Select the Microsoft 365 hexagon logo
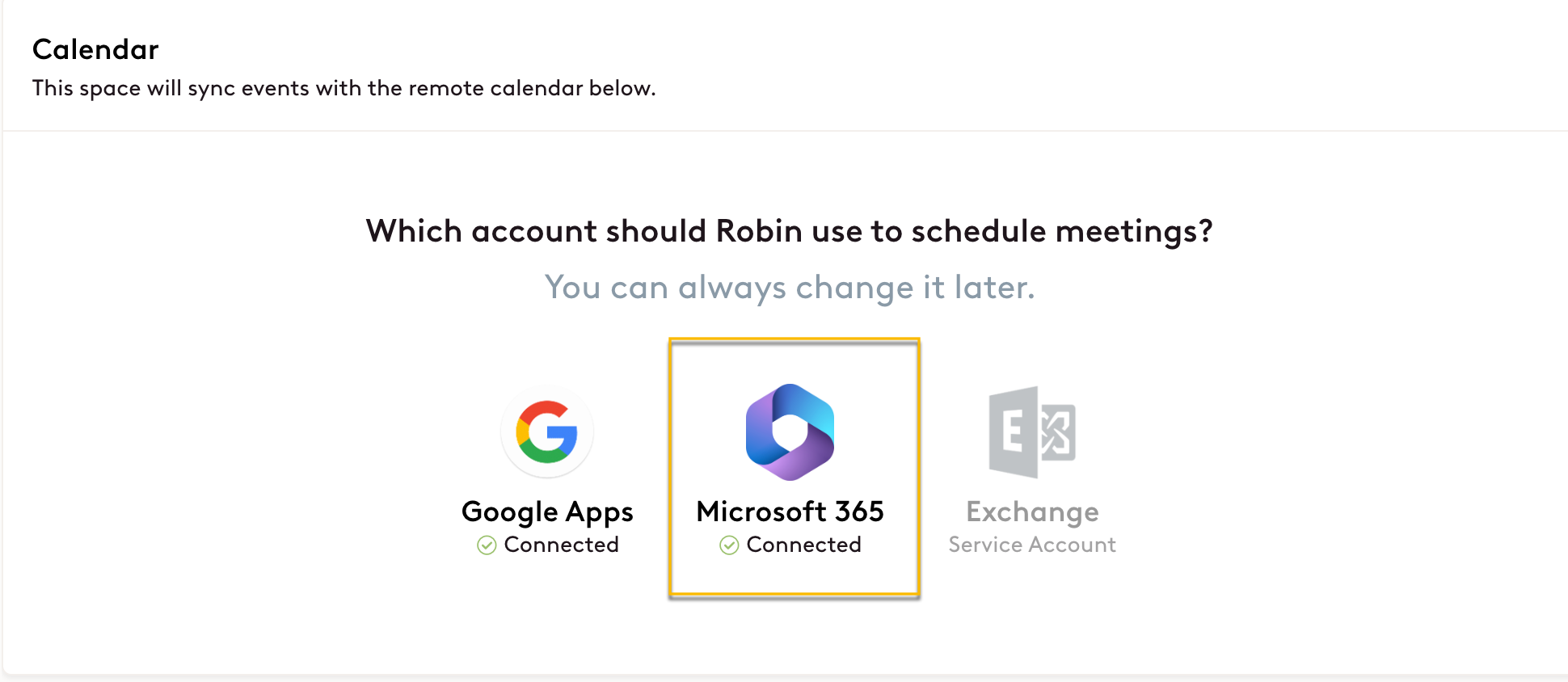1568x682 pixels. coord(790,432)
